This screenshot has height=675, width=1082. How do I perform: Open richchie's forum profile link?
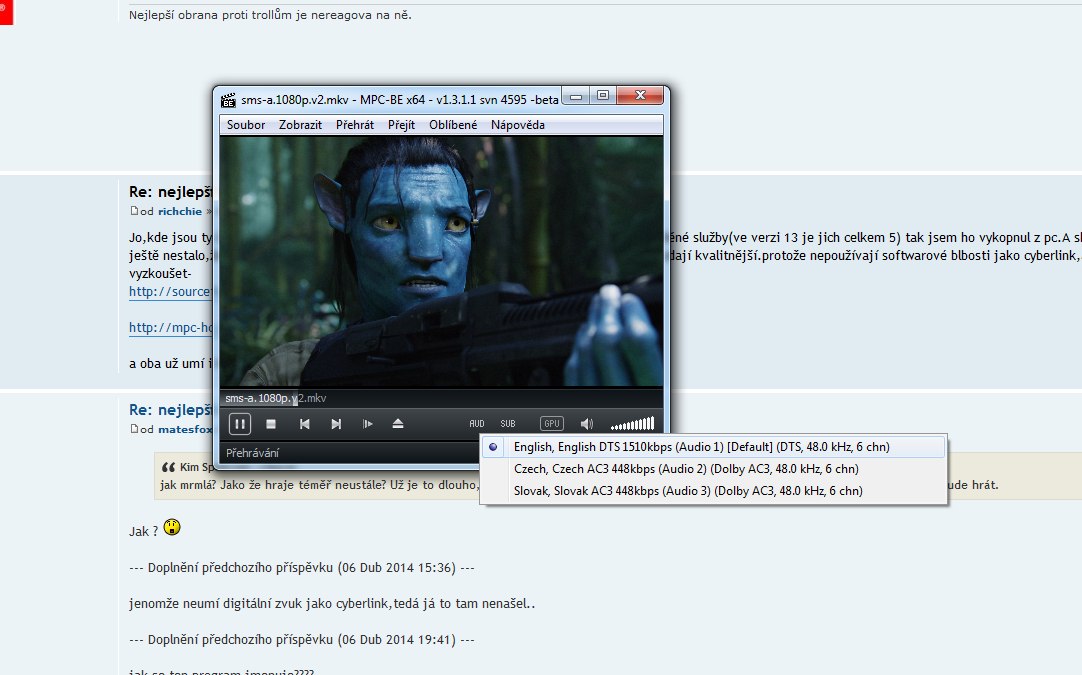(179, 211)
